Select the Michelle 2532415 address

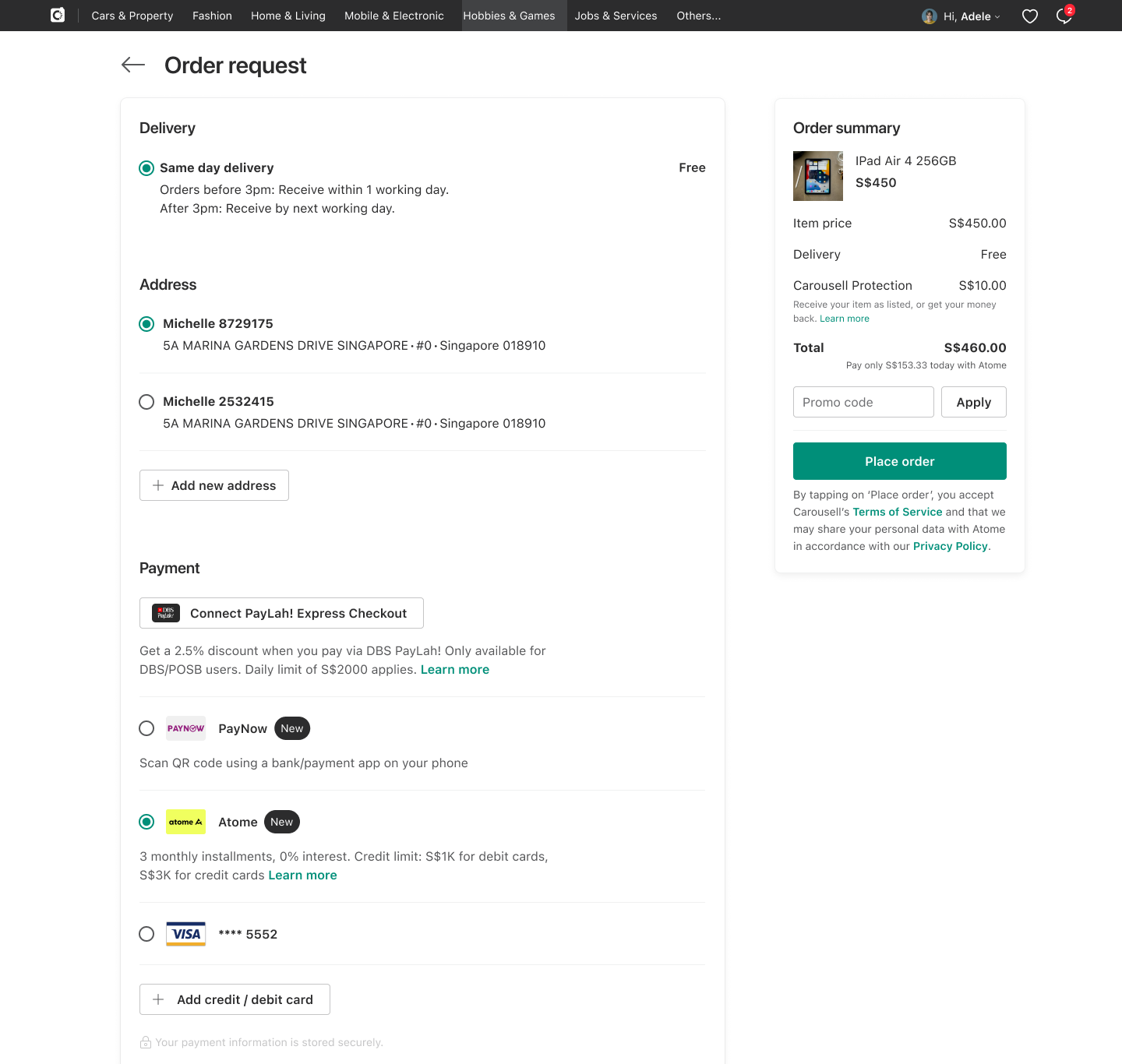click(146, 402)
